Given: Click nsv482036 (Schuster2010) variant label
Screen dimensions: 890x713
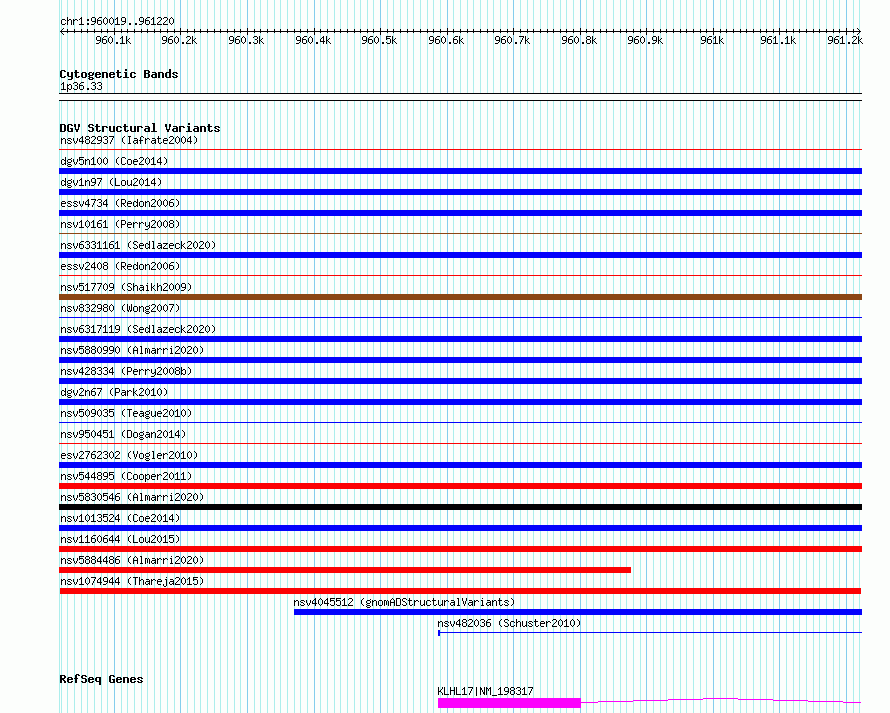Looking at the screenshot, I should click(x=509, y=623).
